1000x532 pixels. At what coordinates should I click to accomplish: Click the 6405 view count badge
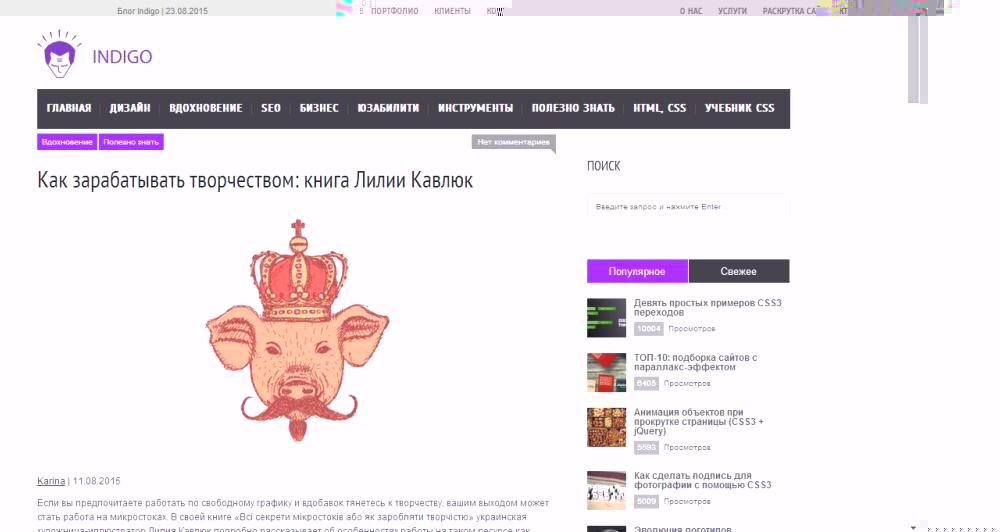click(x=646, y=383)
